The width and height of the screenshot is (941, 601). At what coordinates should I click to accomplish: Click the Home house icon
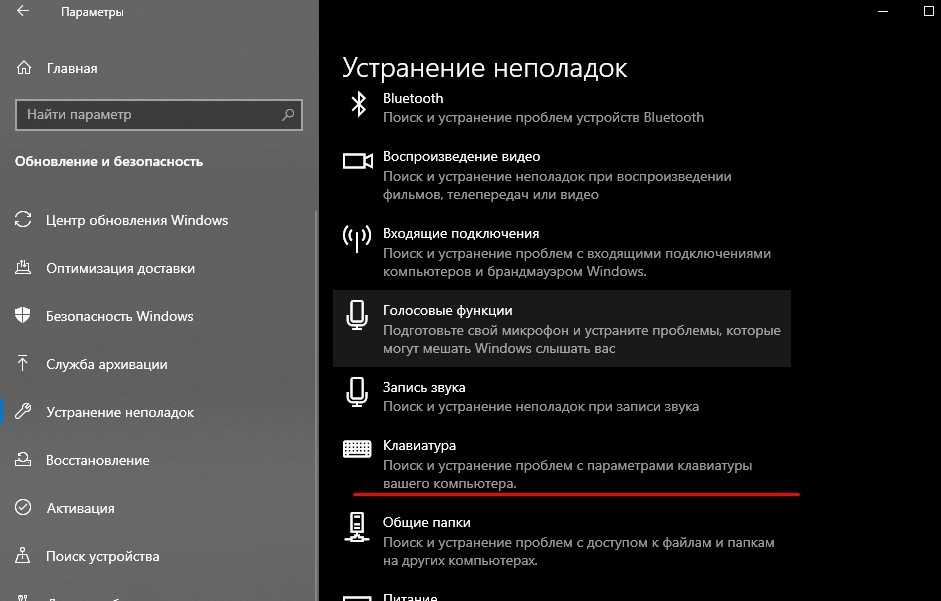pos(24,68)
